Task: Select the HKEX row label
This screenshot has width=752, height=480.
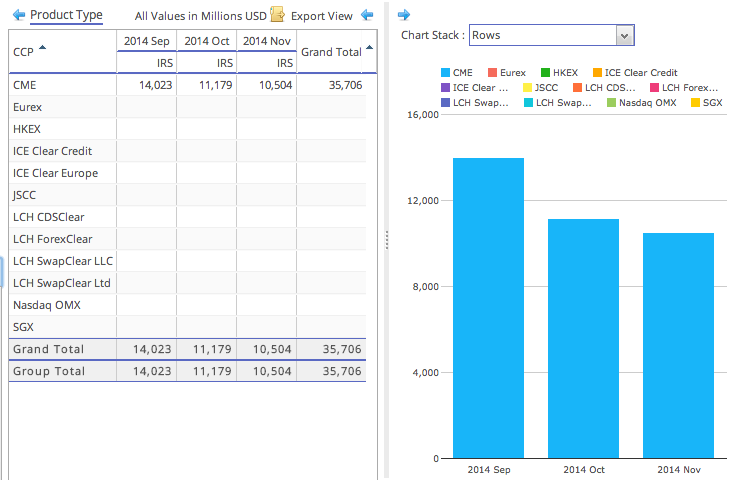Action: 27,129
